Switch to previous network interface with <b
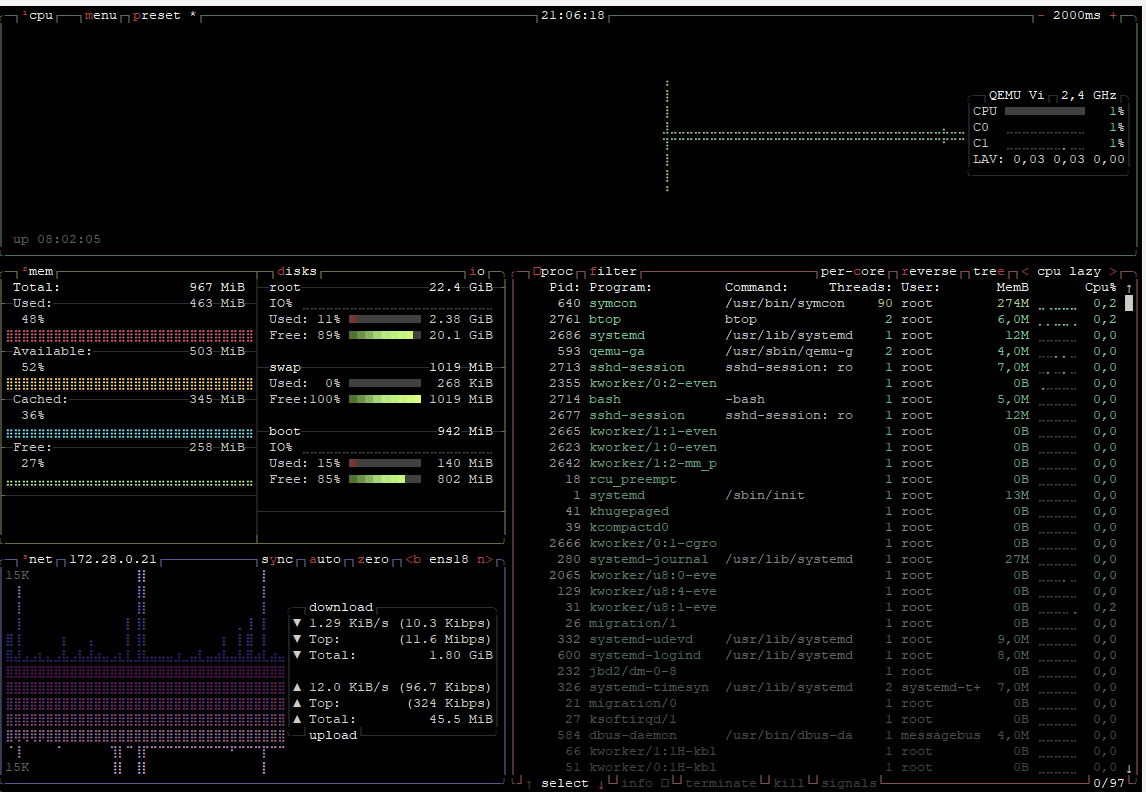Viewport: 1146px width, 792px height. coord(413,559)
